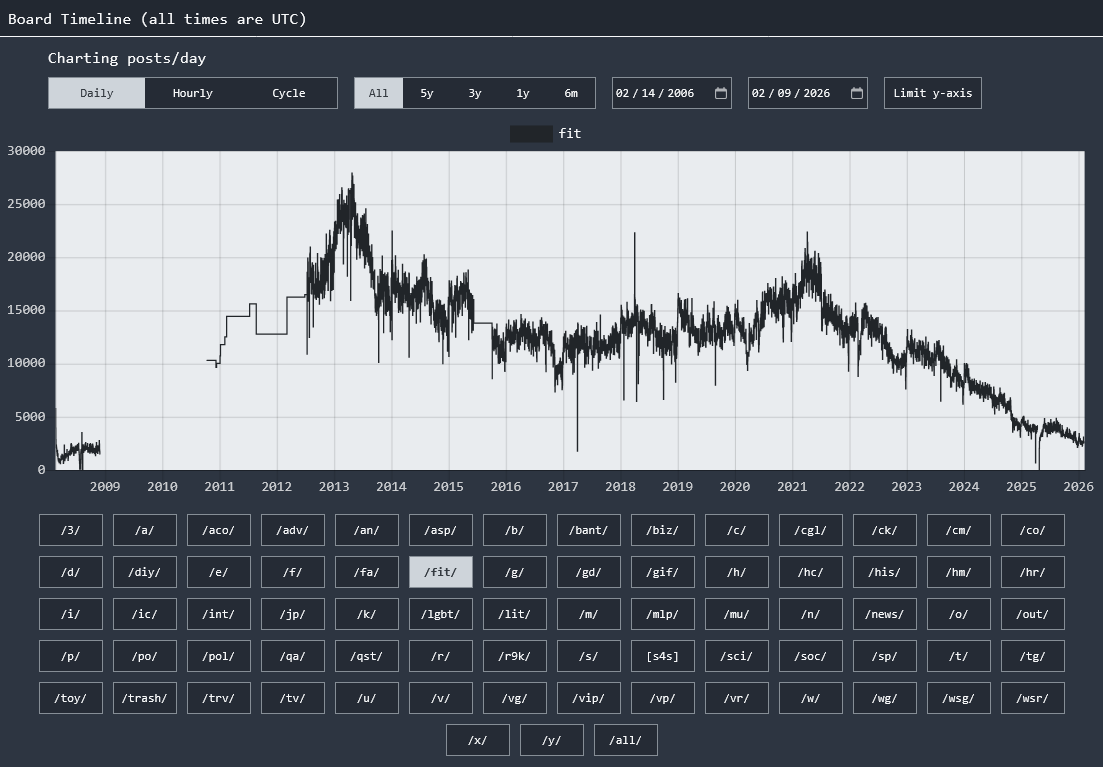Pick the /his/ board
This screenshot has height=767, width=1103.
[885, 572]
